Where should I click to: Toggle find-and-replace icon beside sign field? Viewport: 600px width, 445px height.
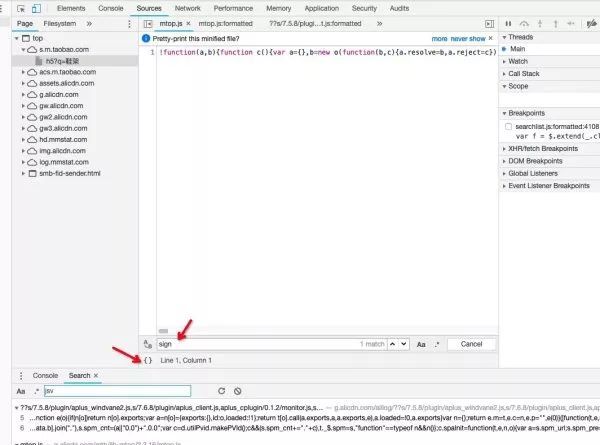pos(148,344)
